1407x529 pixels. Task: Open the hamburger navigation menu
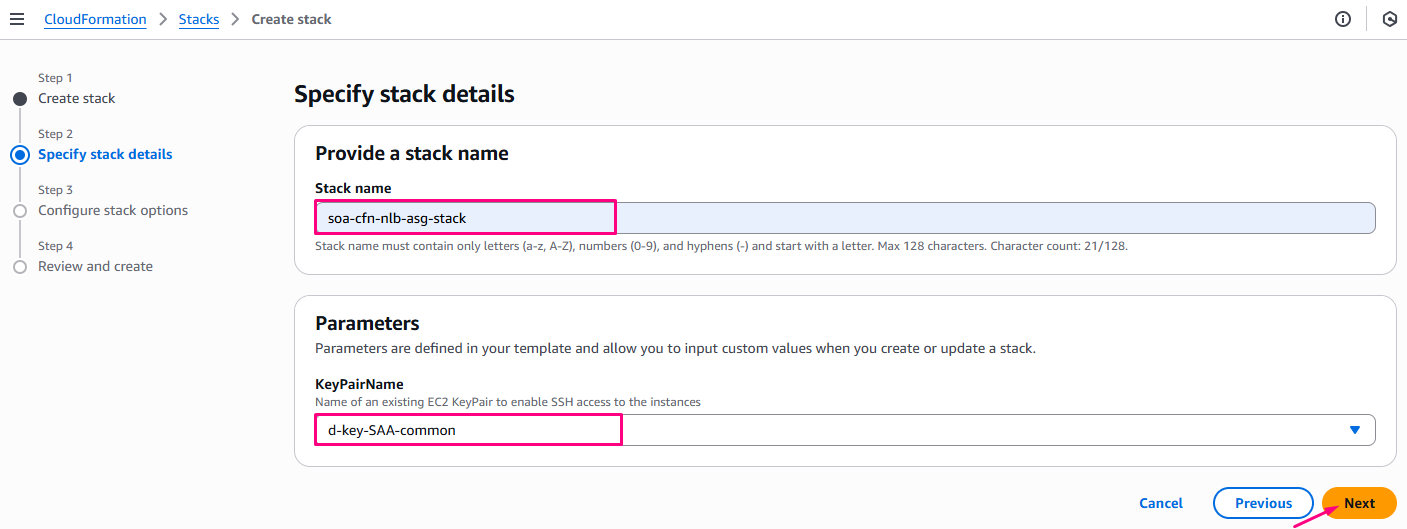click(17, 19)
